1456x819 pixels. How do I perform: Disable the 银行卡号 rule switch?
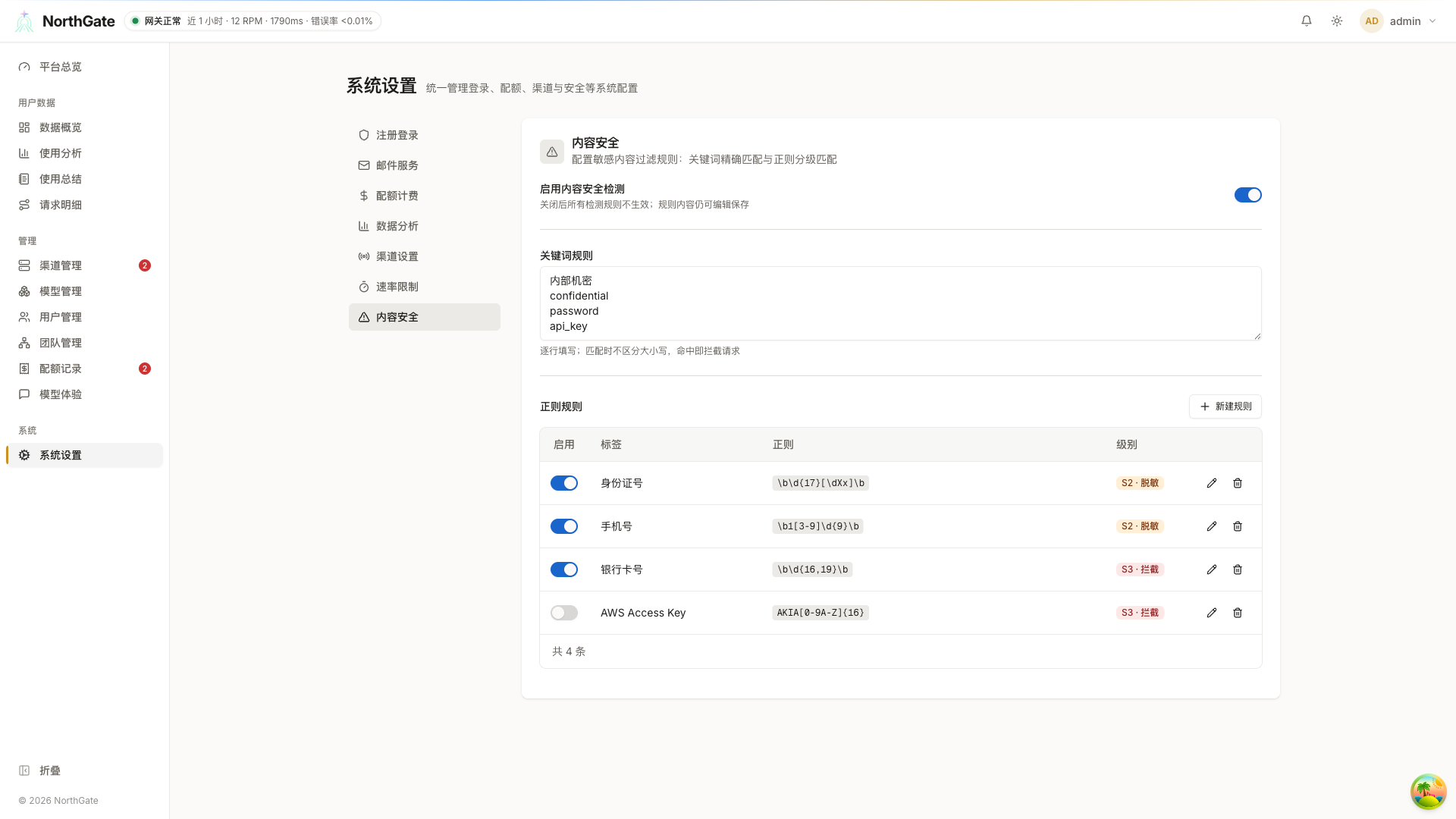click(x=563, y=570)
